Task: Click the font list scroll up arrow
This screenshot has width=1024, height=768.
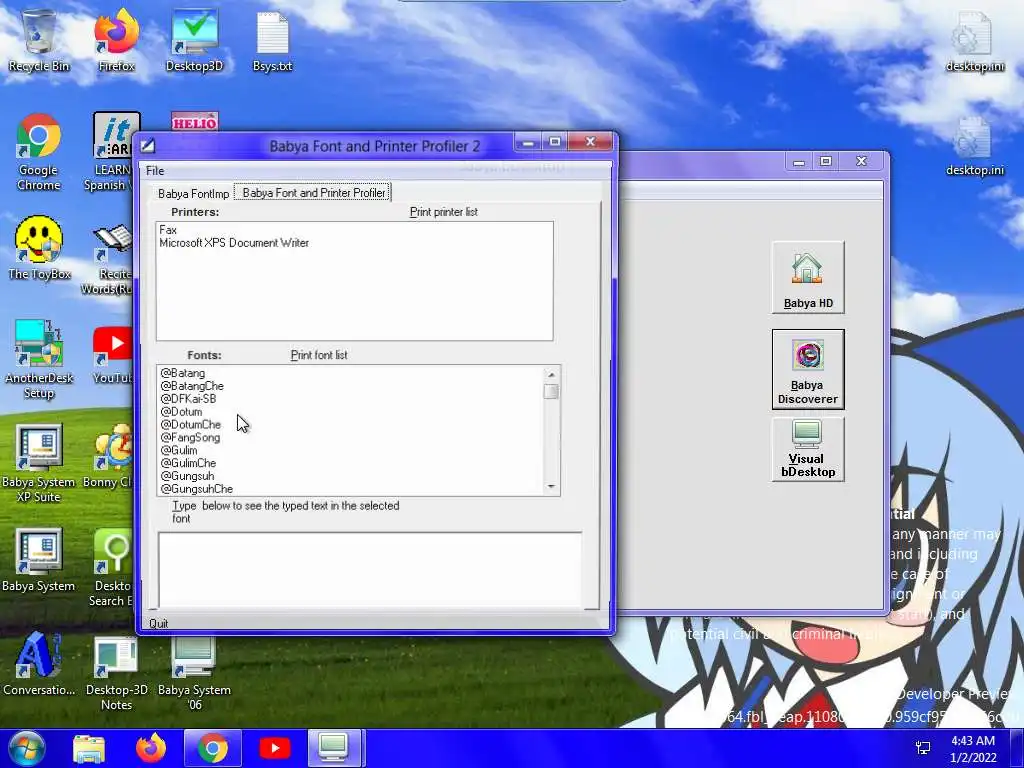Action: (x=551, y=374)
